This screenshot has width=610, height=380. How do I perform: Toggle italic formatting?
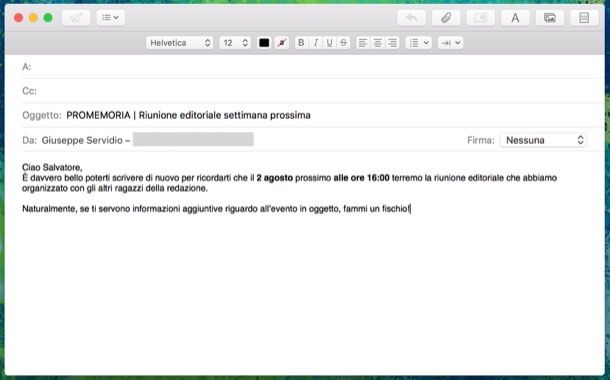point(315,43)
